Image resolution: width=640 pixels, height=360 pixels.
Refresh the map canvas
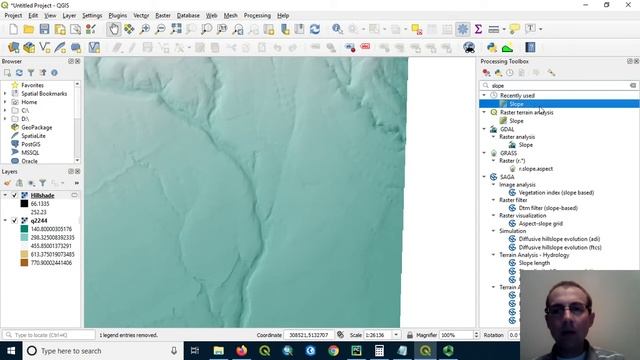(x=315, y=29)
